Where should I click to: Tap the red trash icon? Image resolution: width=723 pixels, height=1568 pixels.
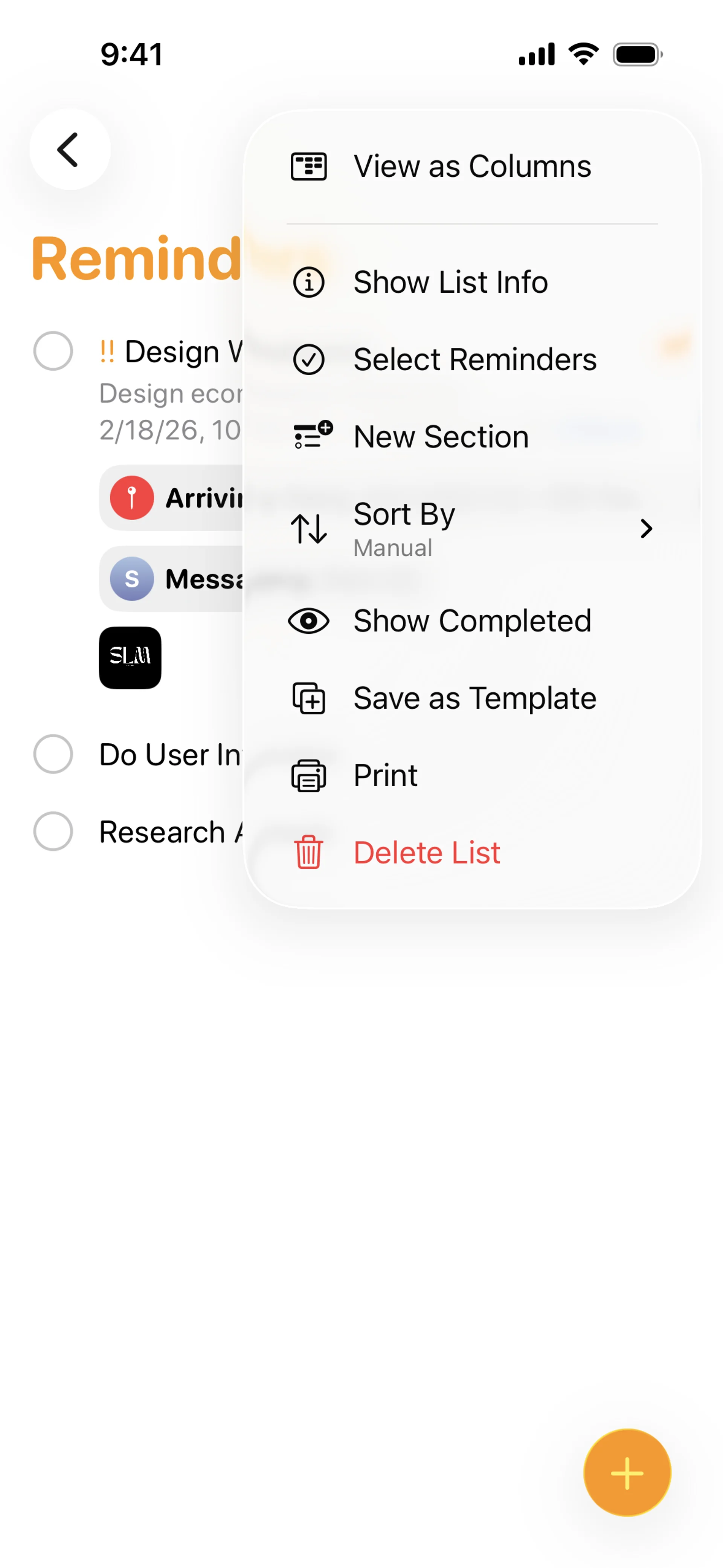308,852
